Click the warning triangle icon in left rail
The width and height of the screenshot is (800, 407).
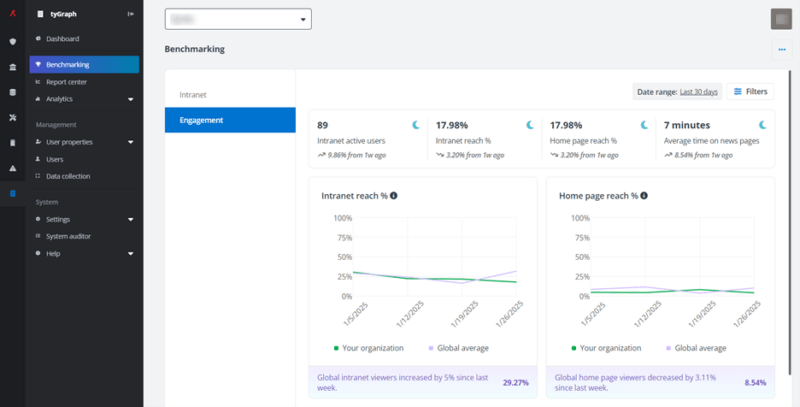click(12, 168)
